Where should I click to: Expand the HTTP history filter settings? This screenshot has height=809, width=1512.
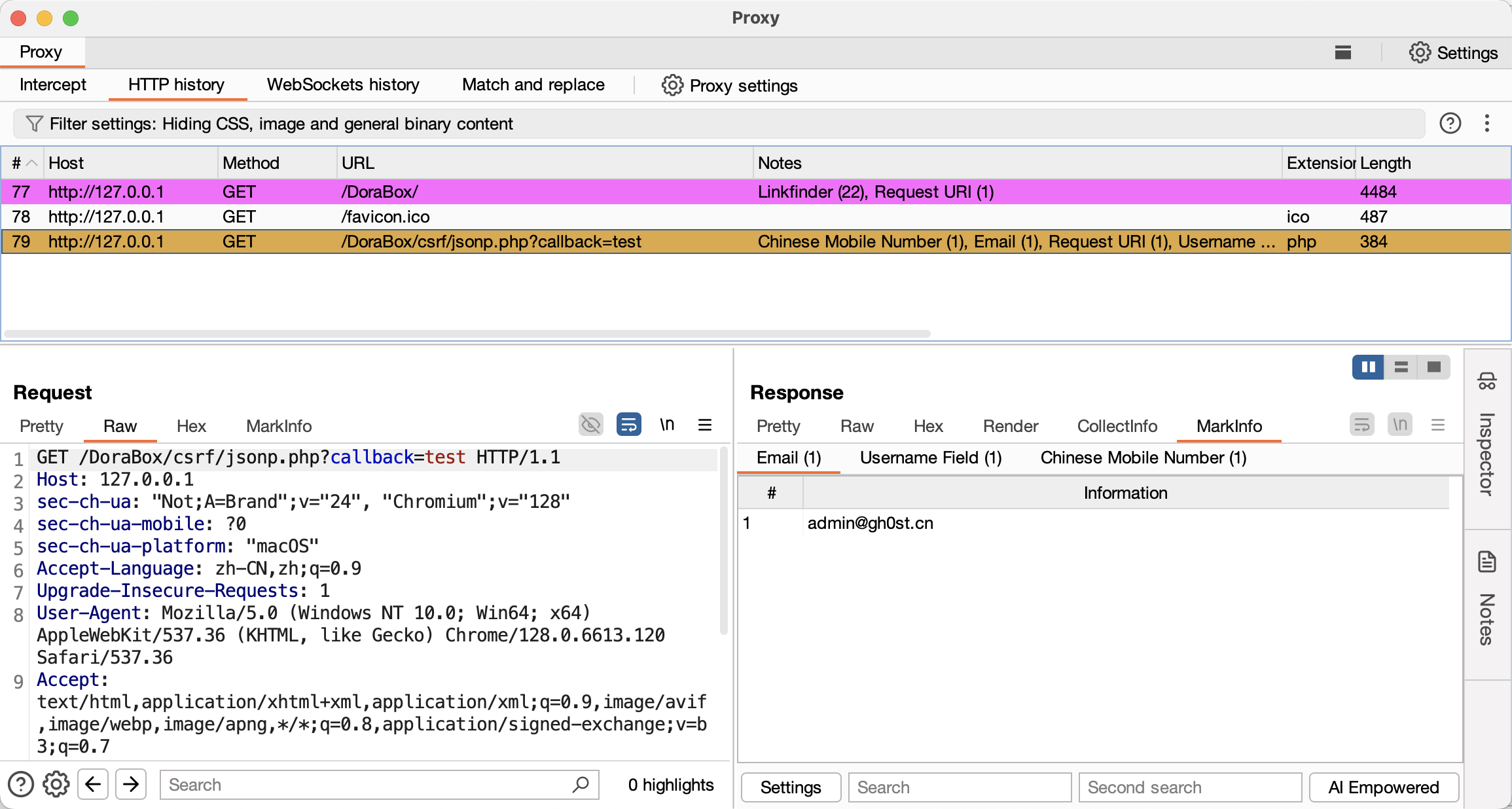point(283,123)
